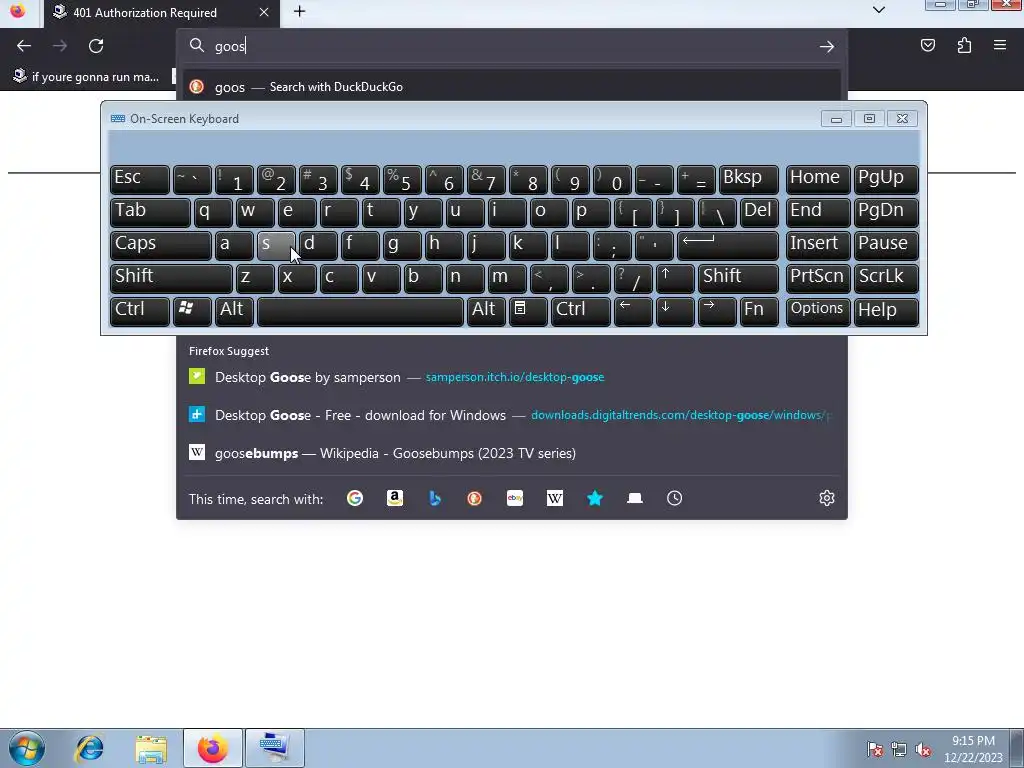The image size is (1024, 768).
Task: Click the Windows logo key on the keyboard
Action: (191, 310)
